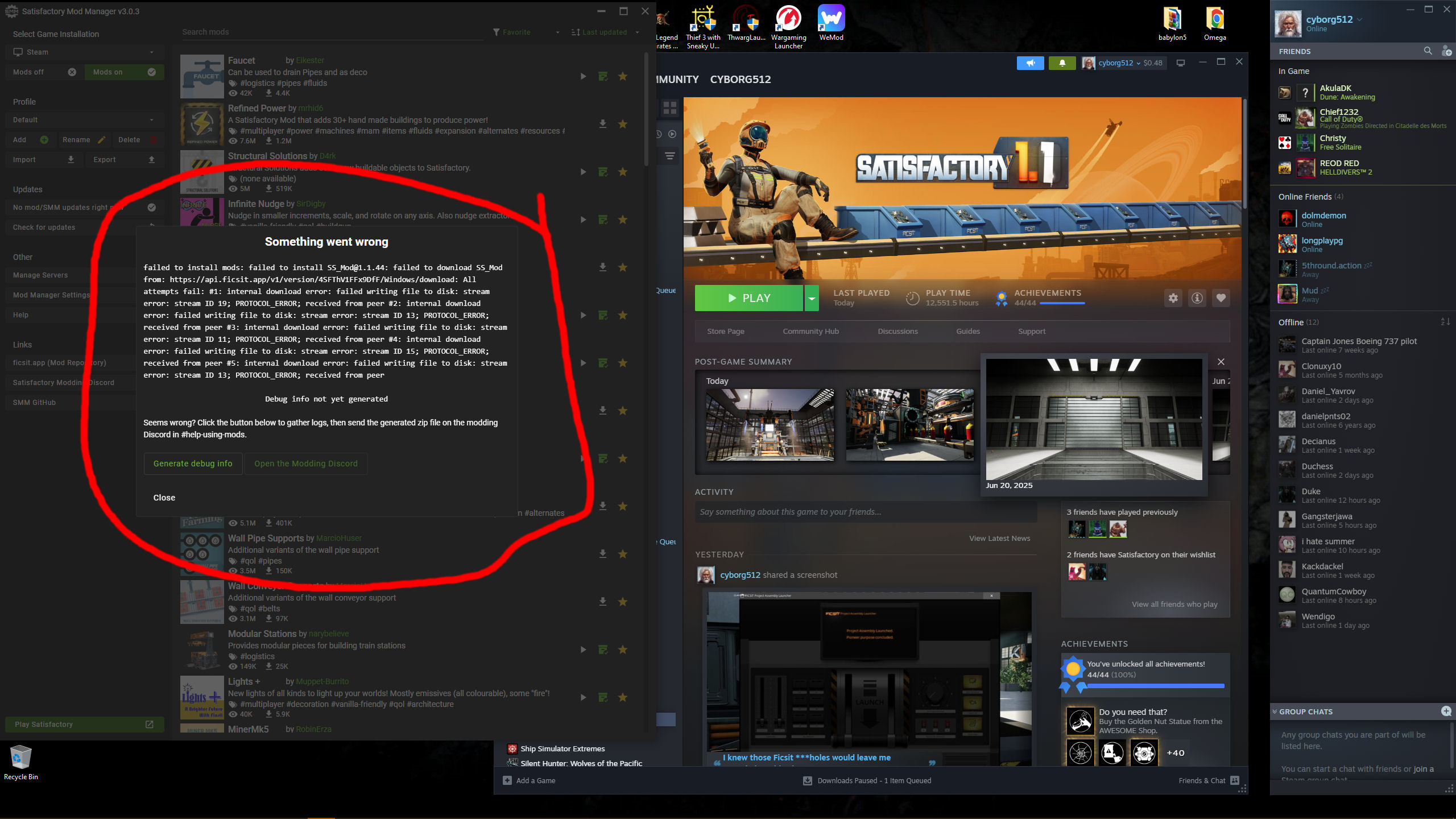Image resolution: width=1456 pixels, height=819 pixels.
Task: Open Wargaming Launcher desktop shortcut
Action: point(788,27)
